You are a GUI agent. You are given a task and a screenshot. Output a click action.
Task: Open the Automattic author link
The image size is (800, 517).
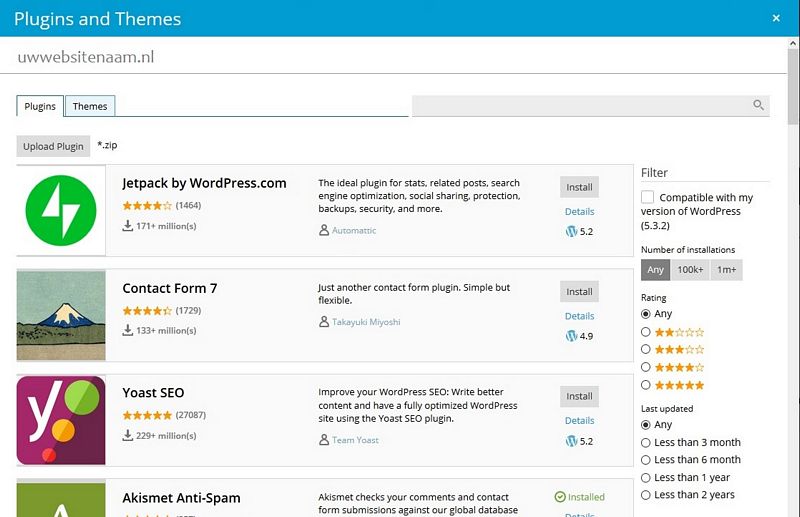point(354,230)
